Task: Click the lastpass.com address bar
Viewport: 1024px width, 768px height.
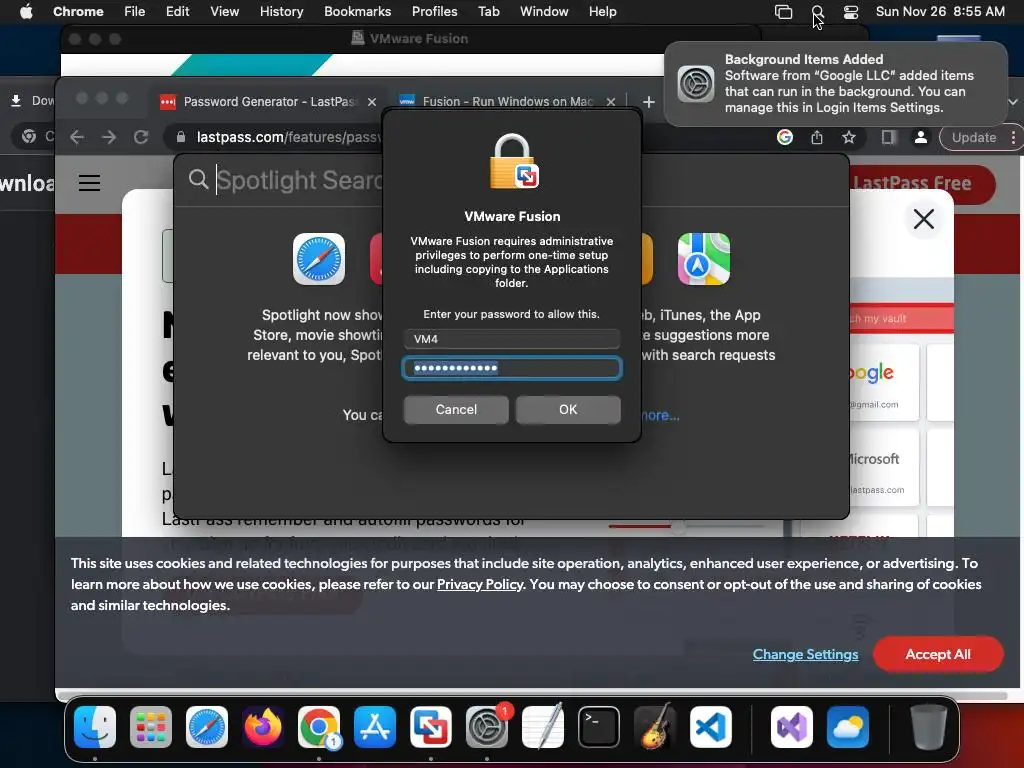Action: click(x=287, y=137)
